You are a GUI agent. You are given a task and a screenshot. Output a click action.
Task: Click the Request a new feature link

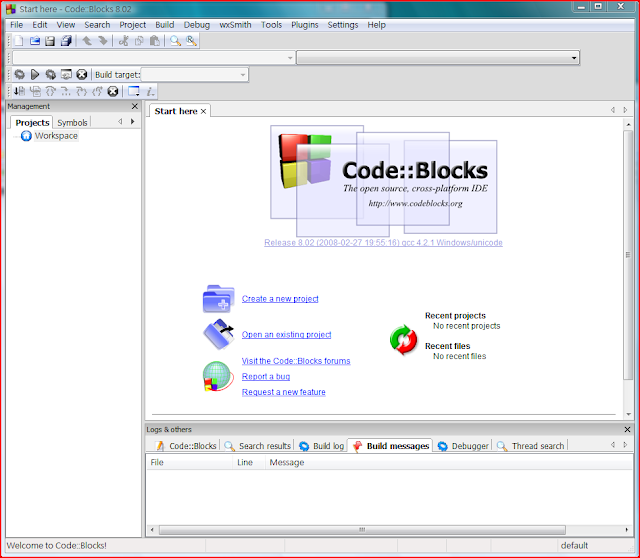(283, 392)
